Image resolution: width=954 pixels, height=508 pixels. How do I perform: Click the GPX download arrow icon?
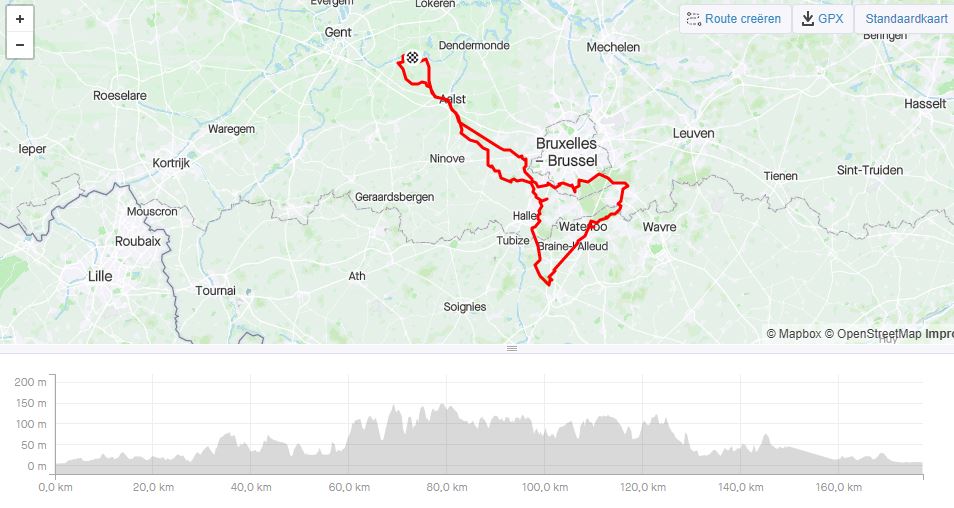click(x=807, y=19)
